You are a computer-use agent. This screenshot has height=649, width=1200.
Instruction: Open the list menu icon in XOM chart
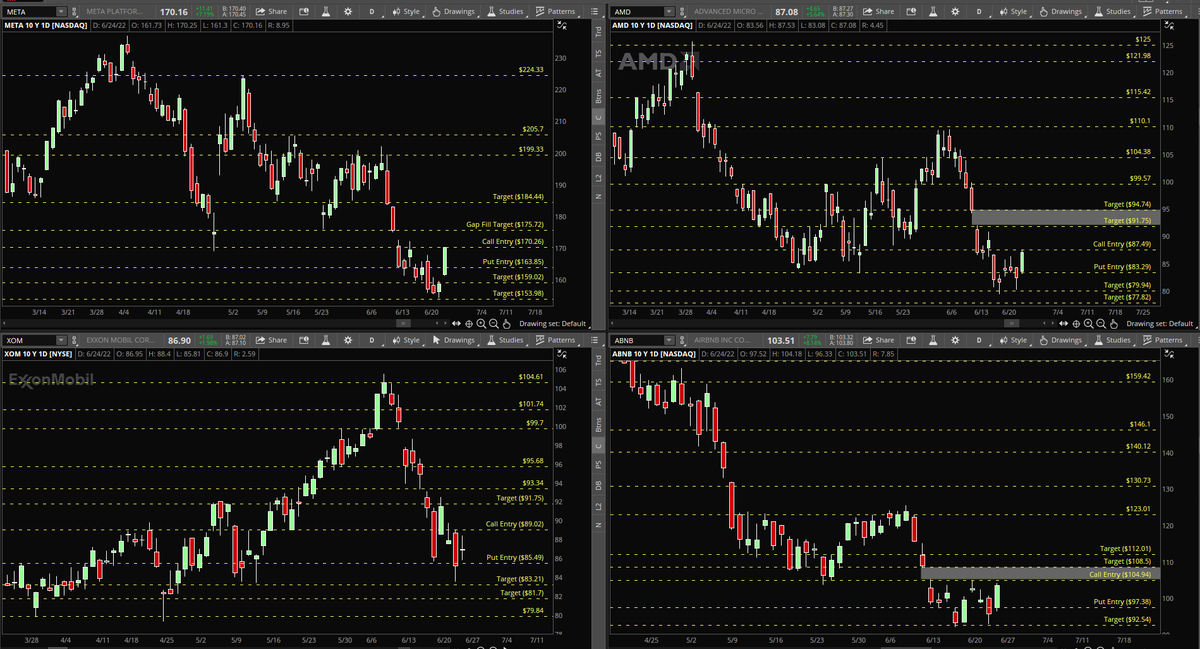(593, 341)
